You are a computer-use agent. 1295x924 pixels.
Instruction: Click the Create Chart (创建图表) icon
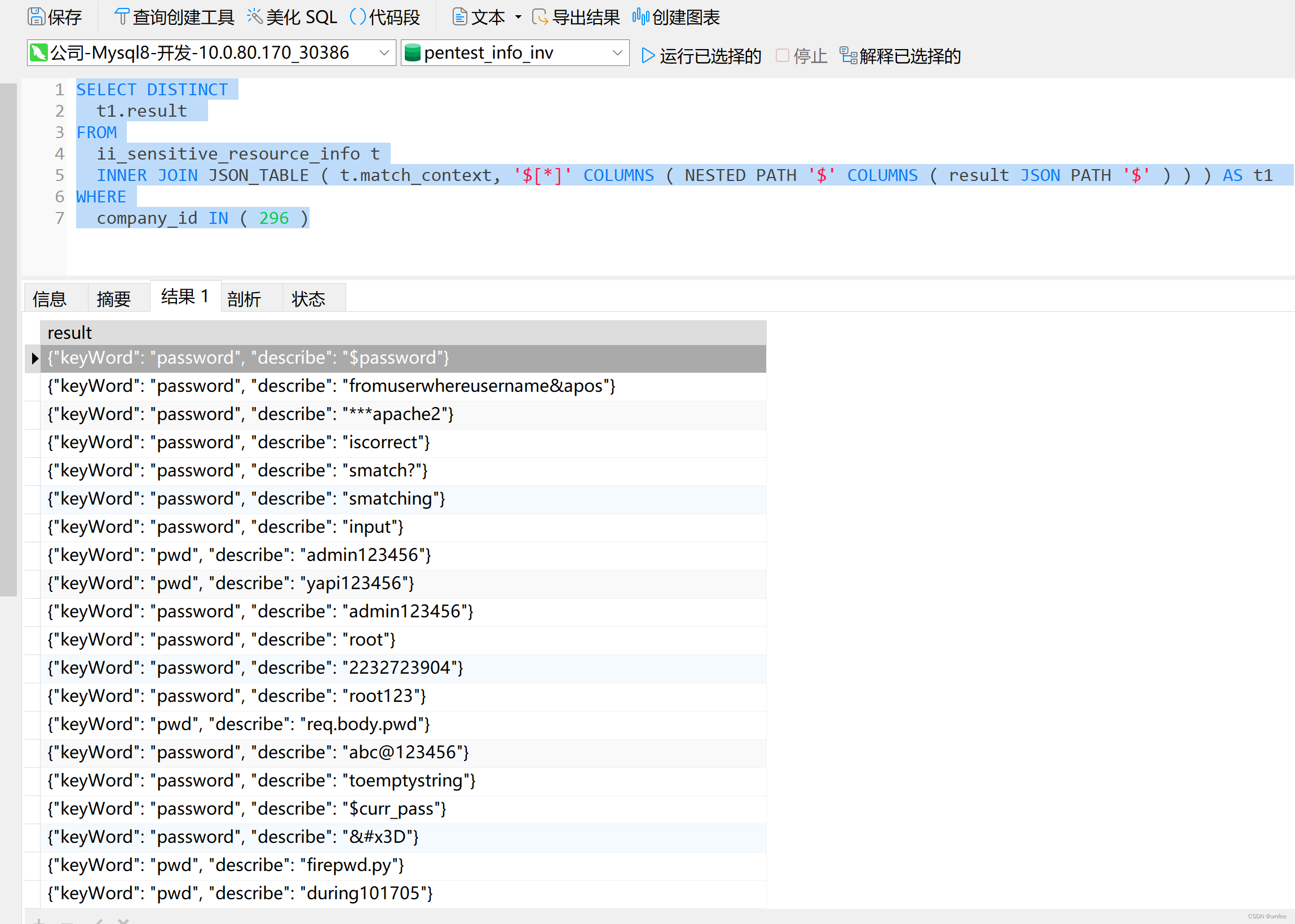(640, 17)
